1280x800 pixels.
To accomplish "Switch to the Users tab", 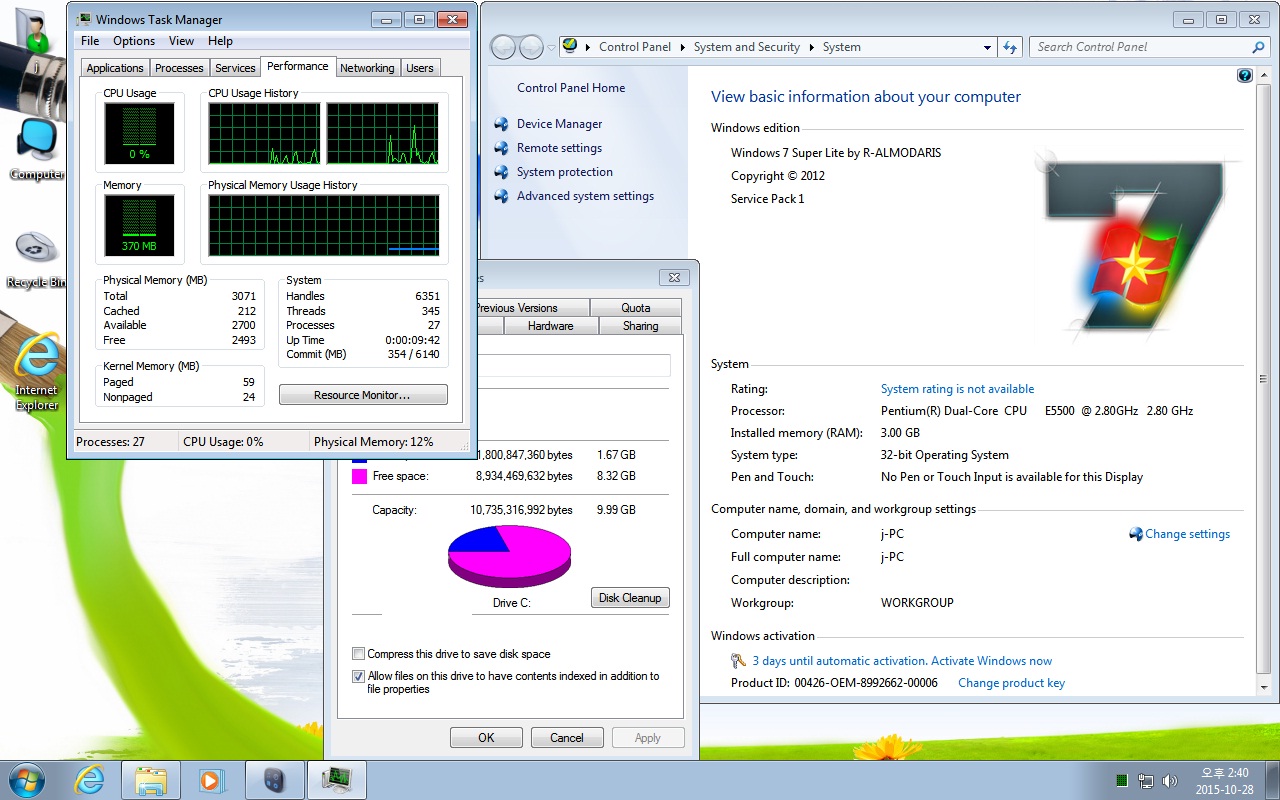I will coord(420,68).
